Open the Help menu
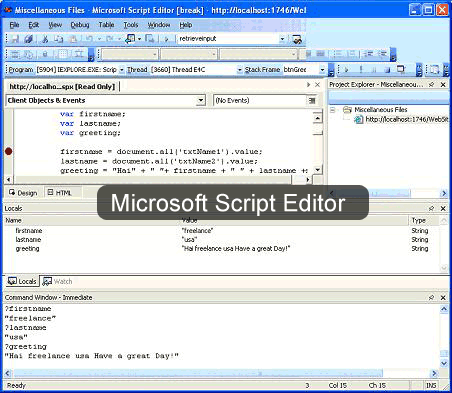 186,25
